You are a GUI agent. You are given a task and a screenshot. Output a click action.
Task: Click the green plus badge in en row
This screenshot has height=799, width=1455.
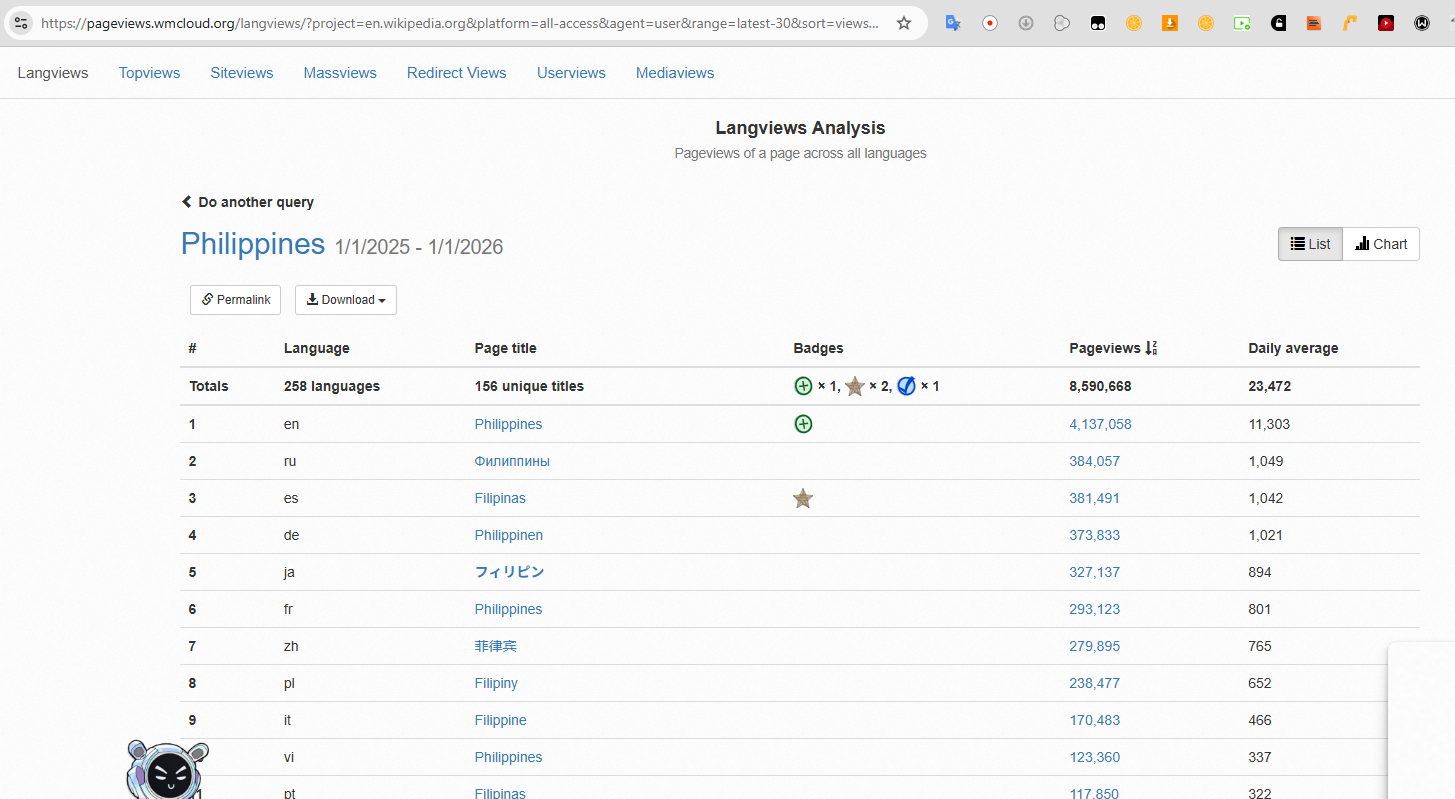pos(803,424)
